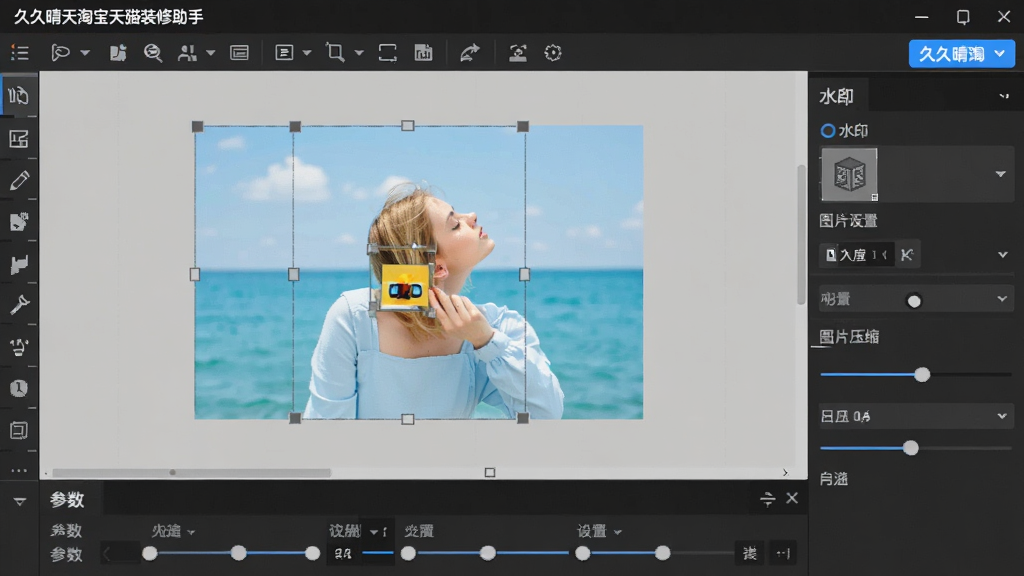
Task: Click the watermark cube thumbnail
Action: coord(849,174)
